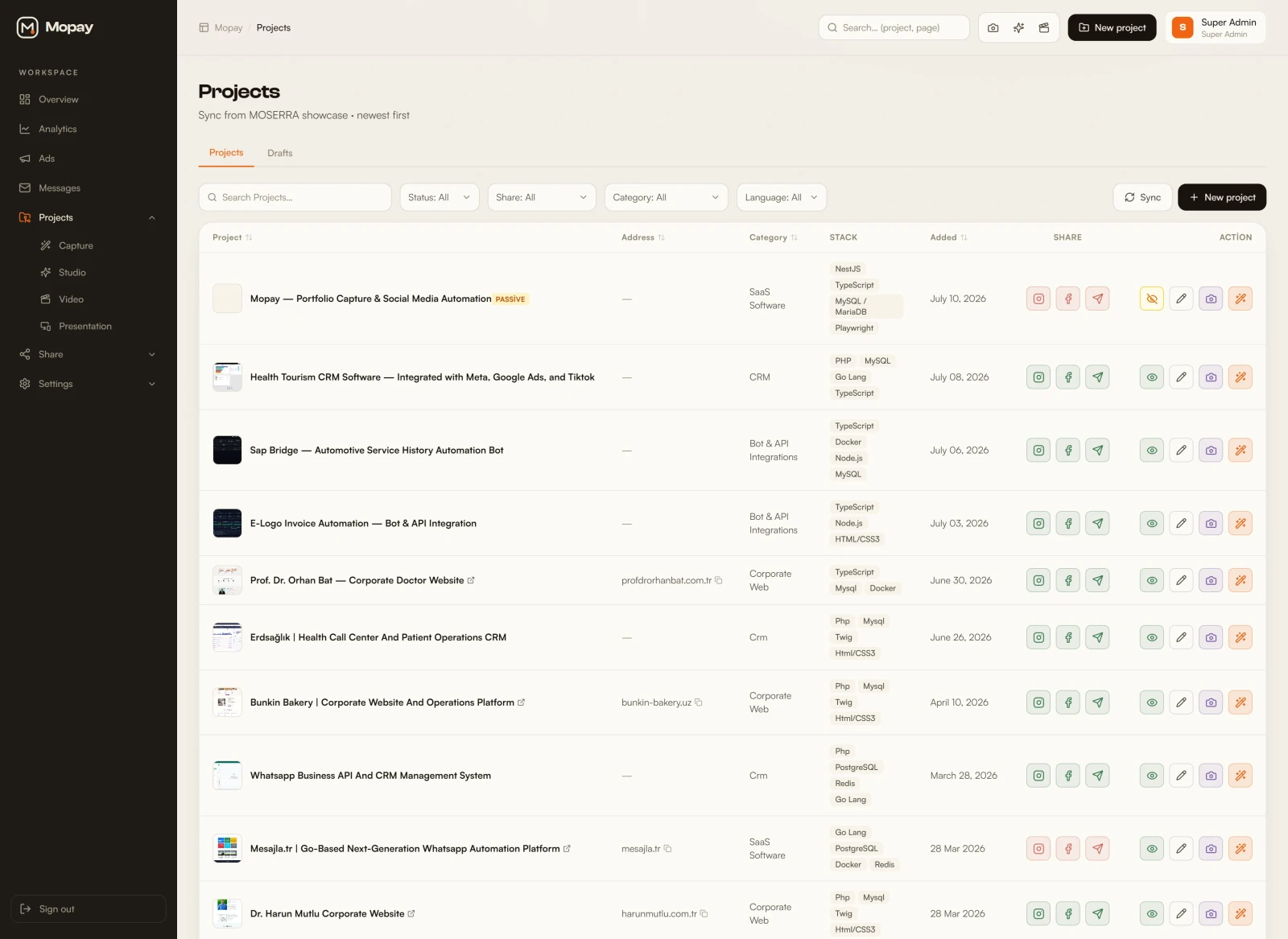
Task: Open Ads in the sidebar
Action: pyautogui.click(x=89, y=159)
